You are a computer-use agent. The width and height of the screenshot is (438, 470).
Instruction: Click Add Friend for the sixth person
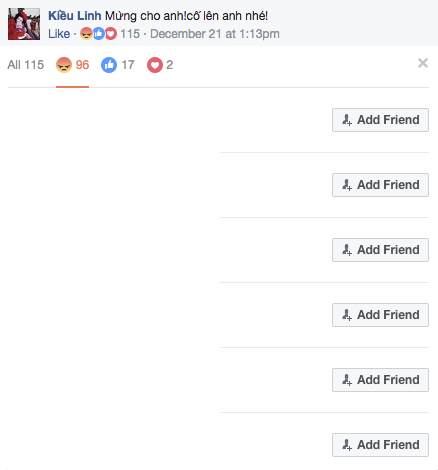tap(380, 445)
